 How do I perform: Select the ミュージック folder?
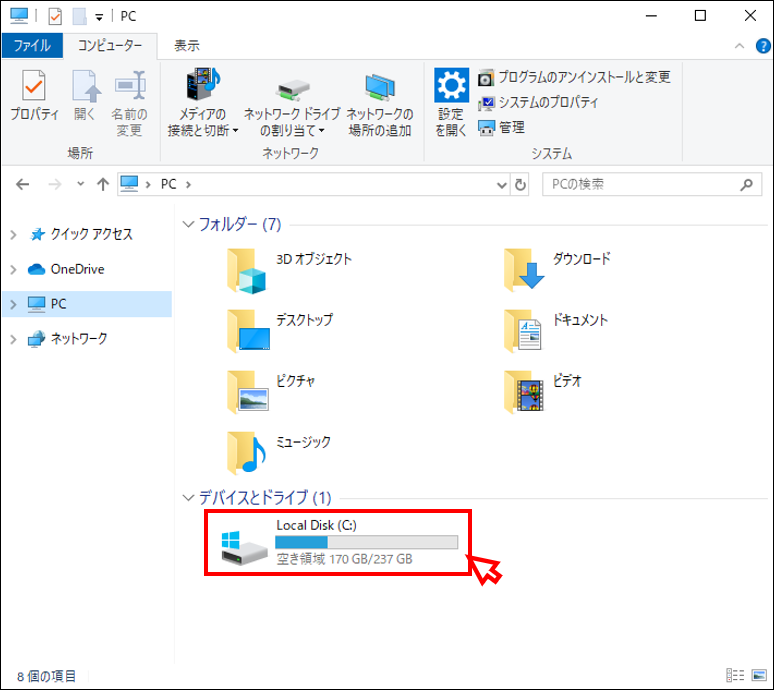click(x=278, y=453)
